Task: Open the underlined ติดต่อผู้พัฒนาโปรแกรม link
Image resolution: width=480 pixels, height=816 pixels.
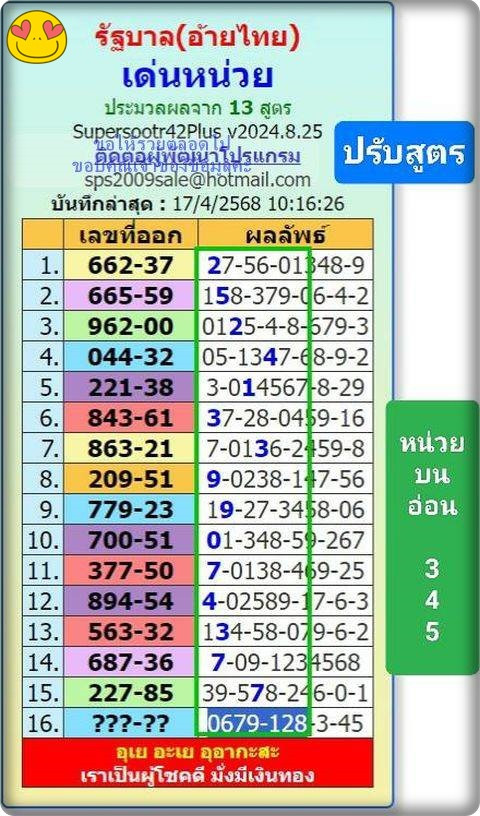Action: pos(198,156)
